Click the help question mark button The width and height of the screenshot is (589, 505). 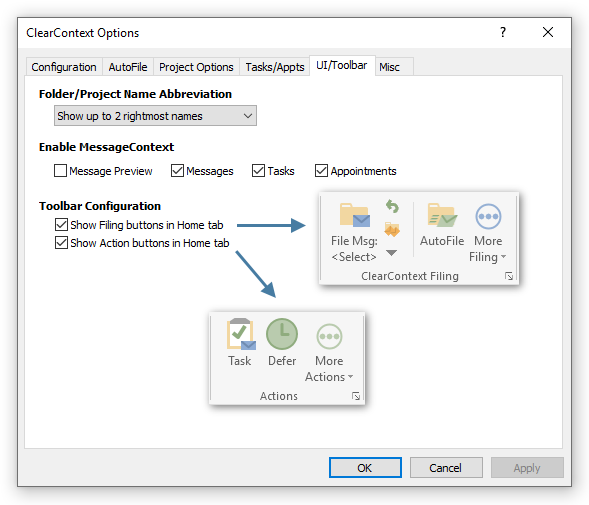click(x=503, y=32)
